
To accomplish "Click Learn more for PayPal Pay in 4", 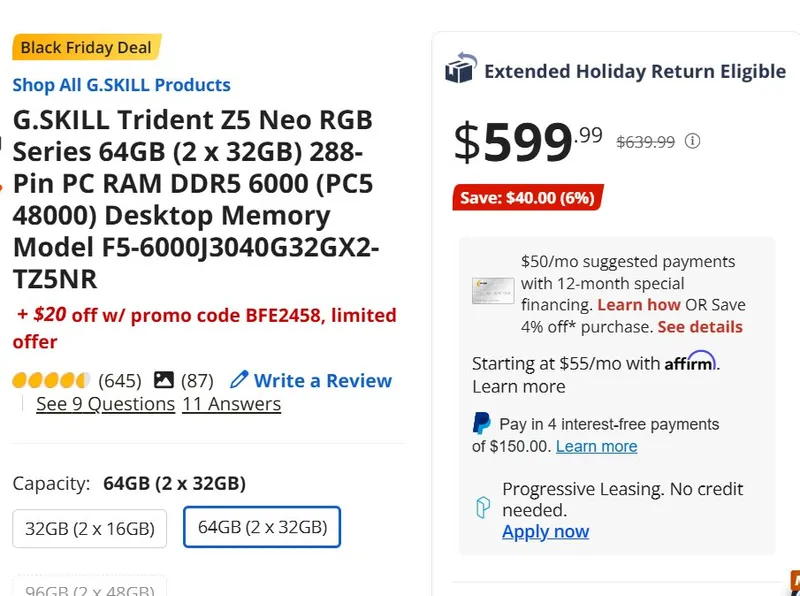I will click(x=596, y=446).
